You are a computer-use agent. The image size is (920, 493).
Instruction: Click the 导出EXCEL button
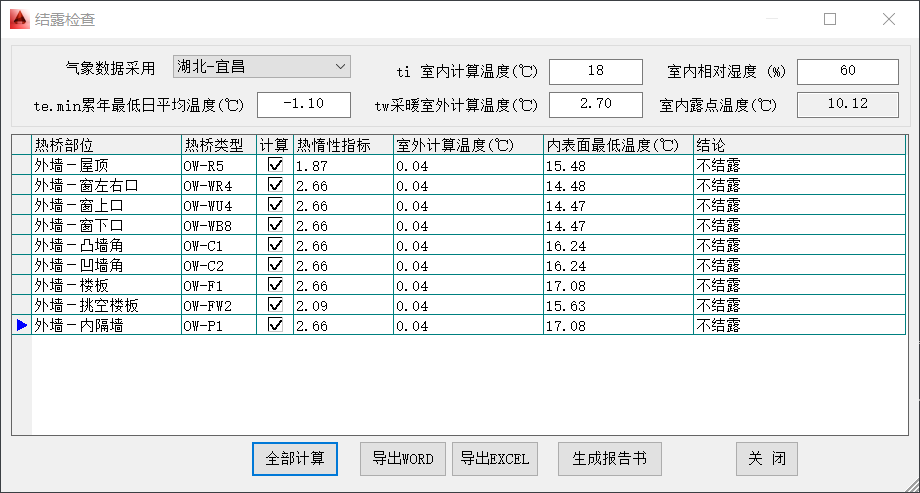tap(495, 459)
